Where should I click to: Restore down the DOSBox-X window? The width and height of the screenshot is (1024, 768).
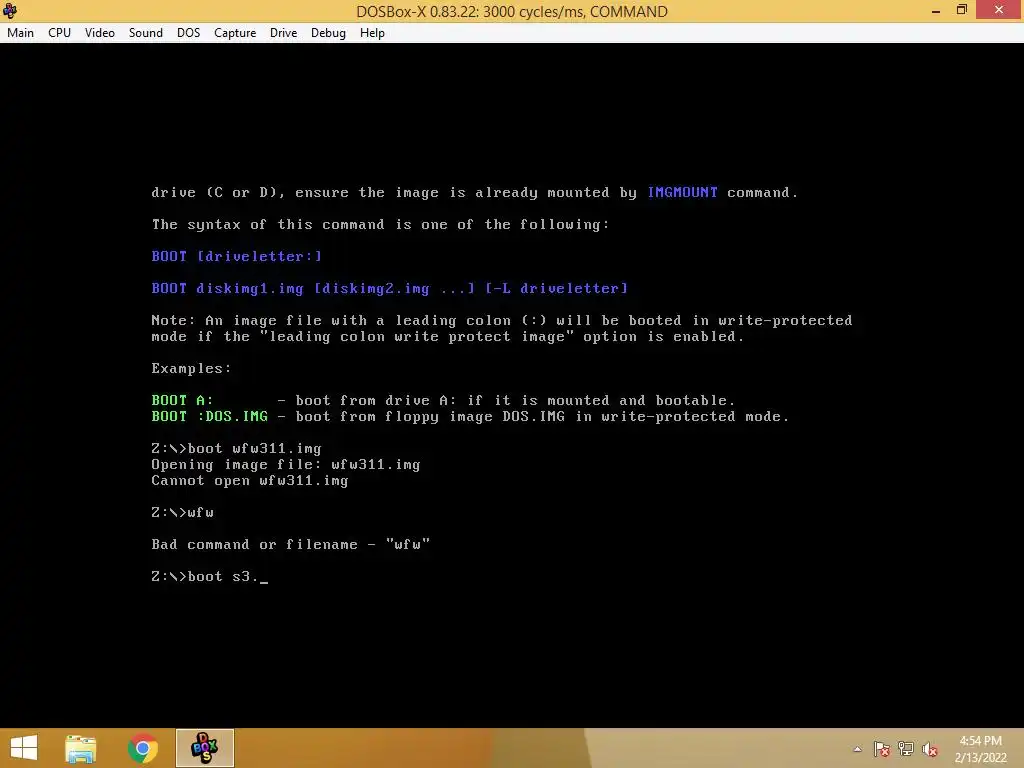[961, 10]
